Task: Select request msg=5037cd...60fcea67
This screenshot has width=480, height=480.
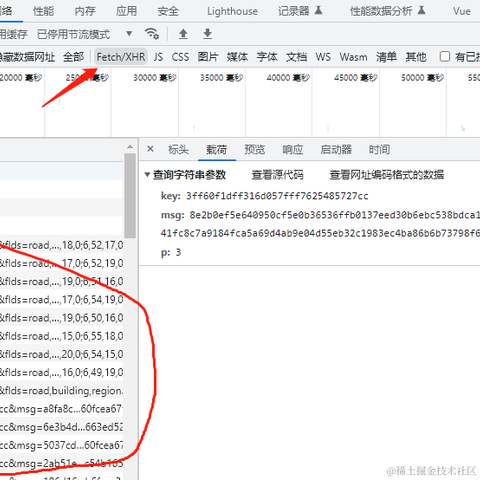Action: pyautogui.click(x=61, y=445)
